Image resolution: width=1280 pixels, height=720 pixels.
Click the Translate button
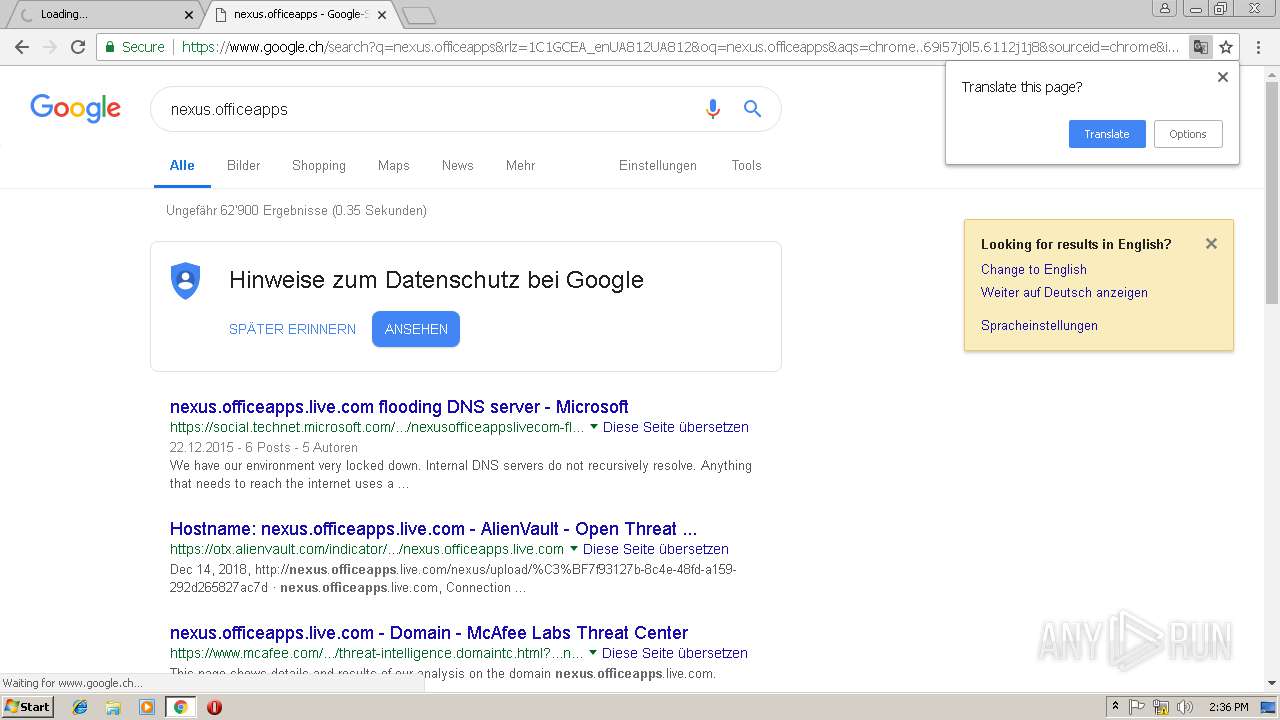tap(1107, 134)
